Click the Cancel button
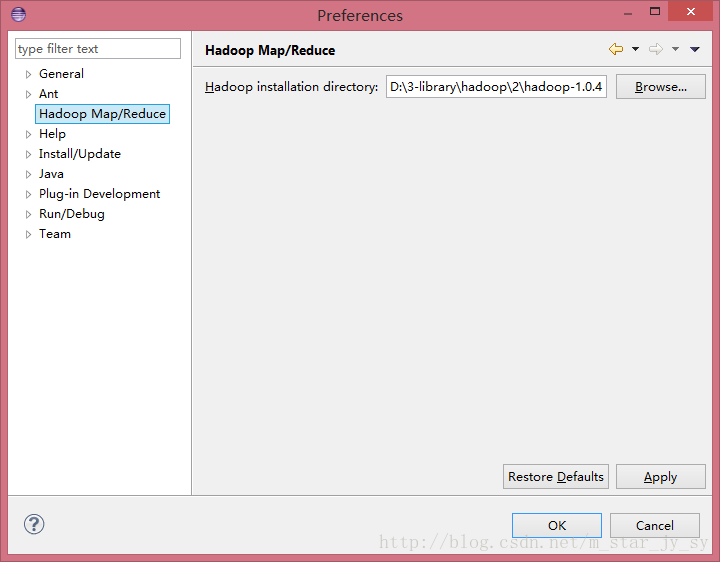This screenshot has height=562, width=720. (x=655, y=525)
